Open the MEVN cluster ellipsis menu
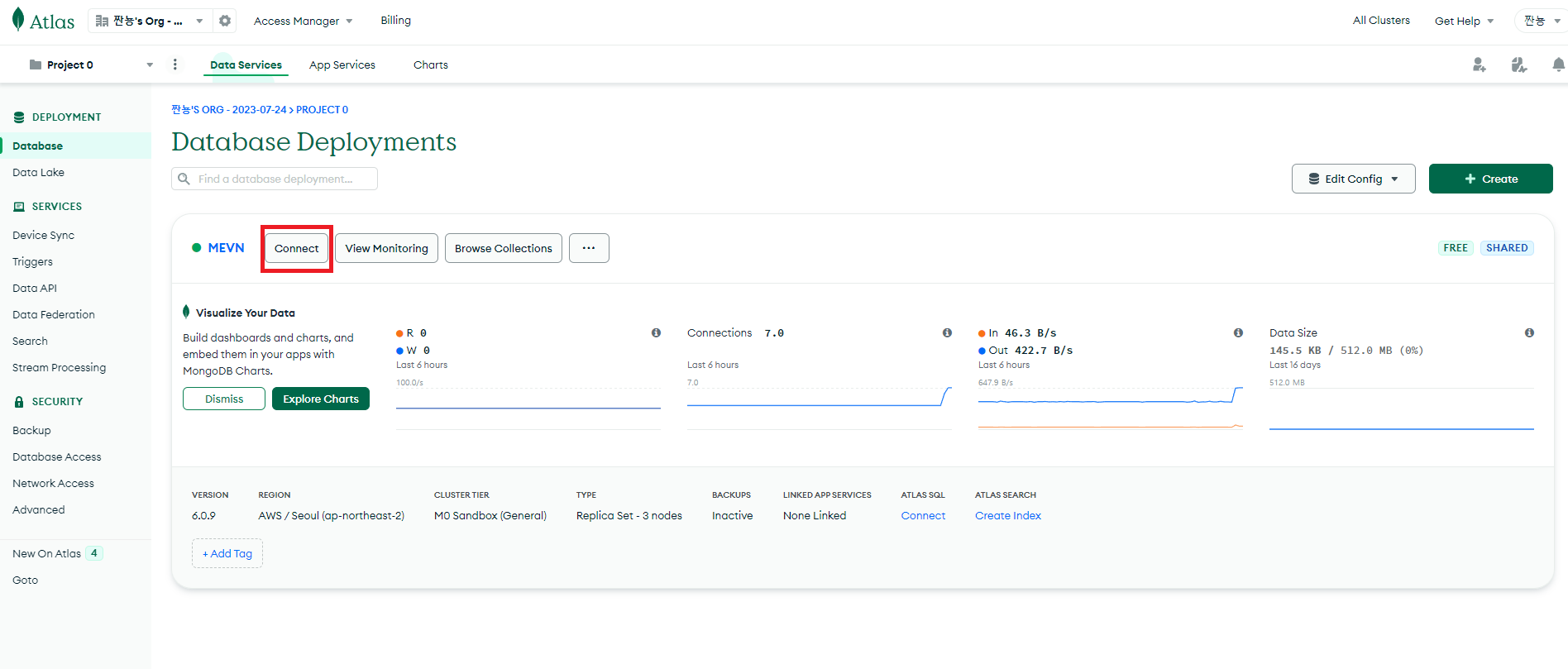Viewport: 1568px width, 669px height. [x=589, y=248]
